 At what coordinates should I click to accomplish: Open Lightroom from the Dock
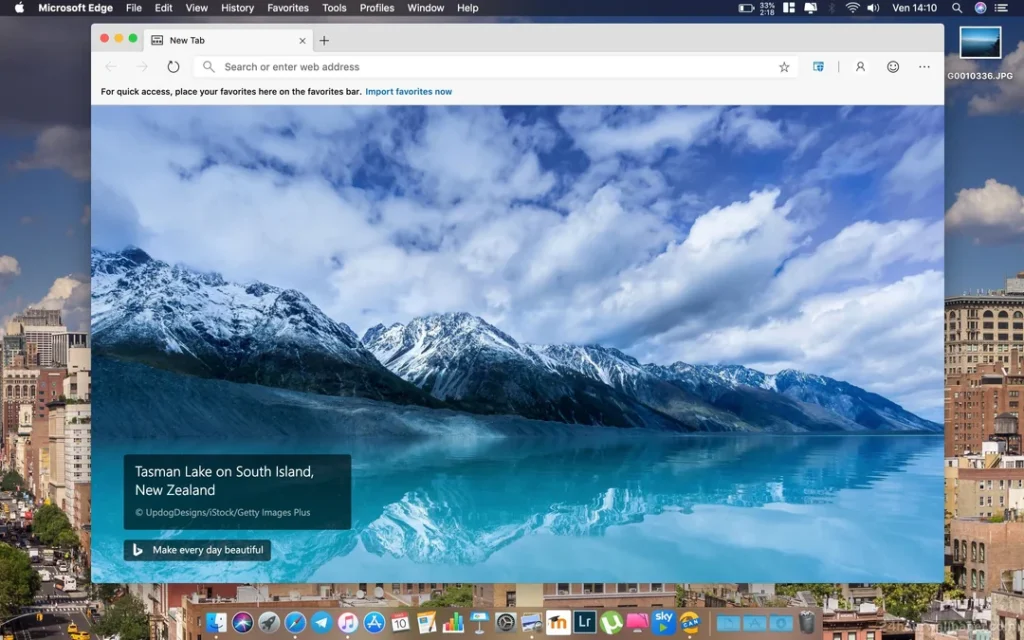click(x=586, y=621)
